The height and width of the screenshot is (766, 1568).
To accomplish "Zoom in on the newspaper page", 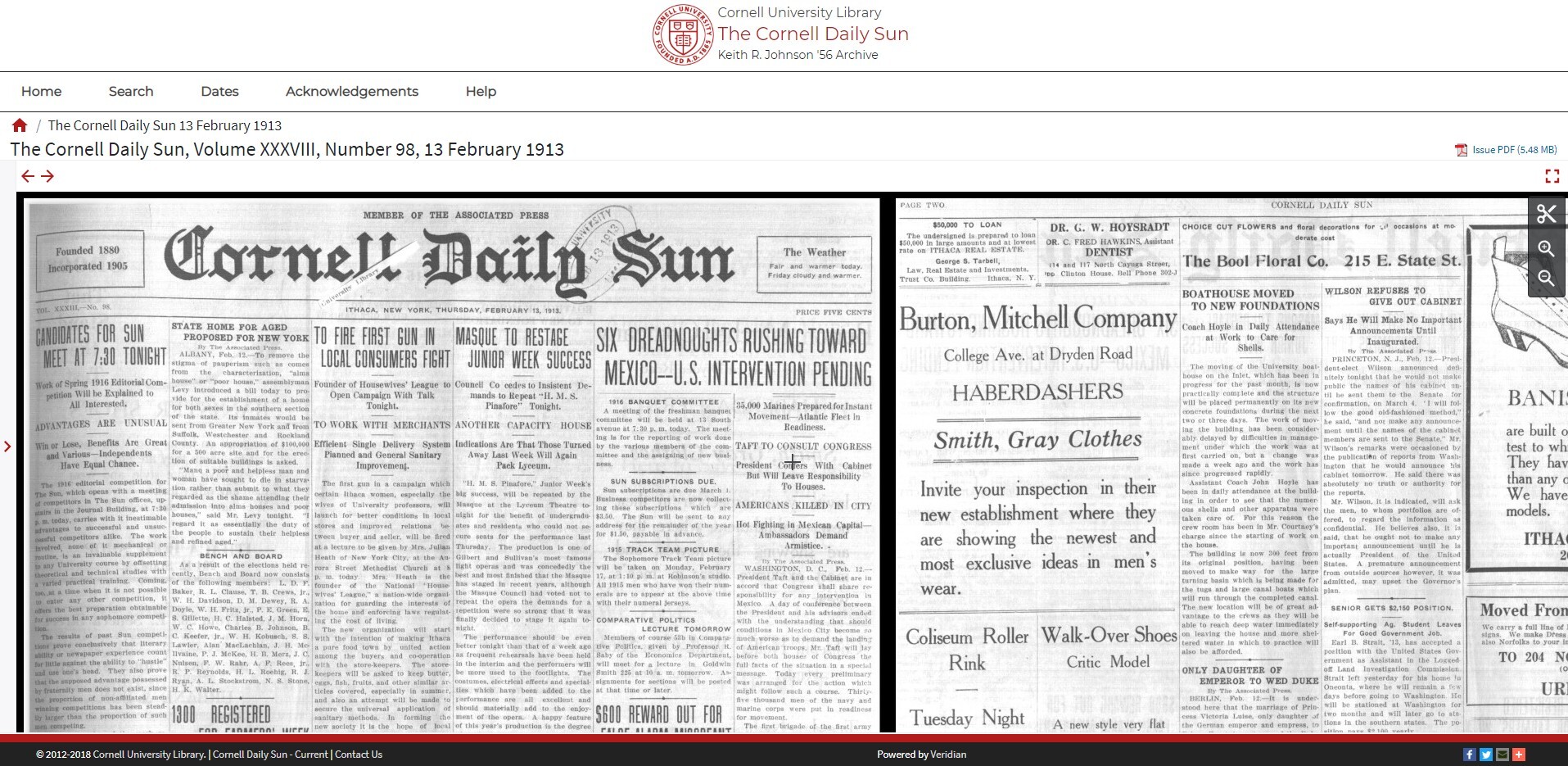I will coord(1547,249).
